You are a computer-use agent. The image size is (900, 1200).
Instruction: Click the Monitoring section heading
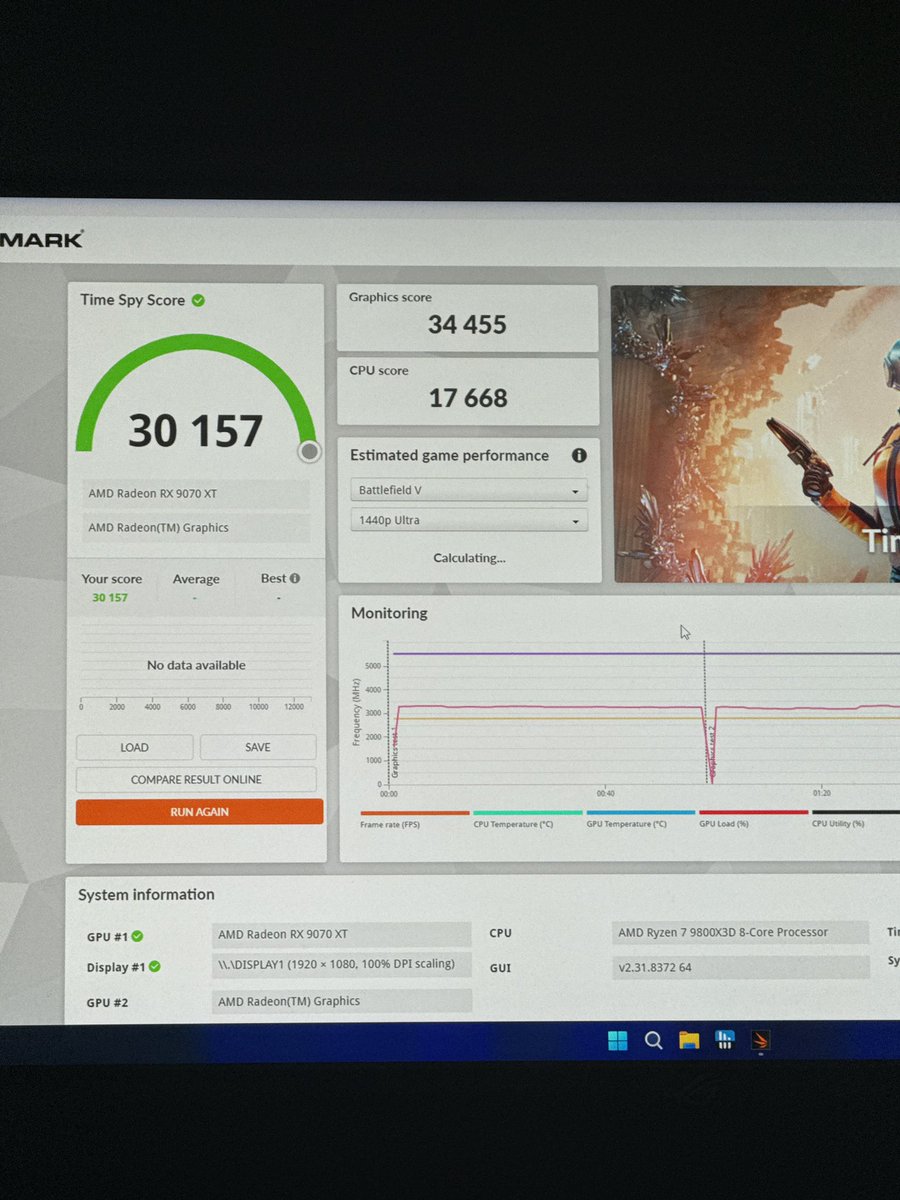click(x=389, y=613)
